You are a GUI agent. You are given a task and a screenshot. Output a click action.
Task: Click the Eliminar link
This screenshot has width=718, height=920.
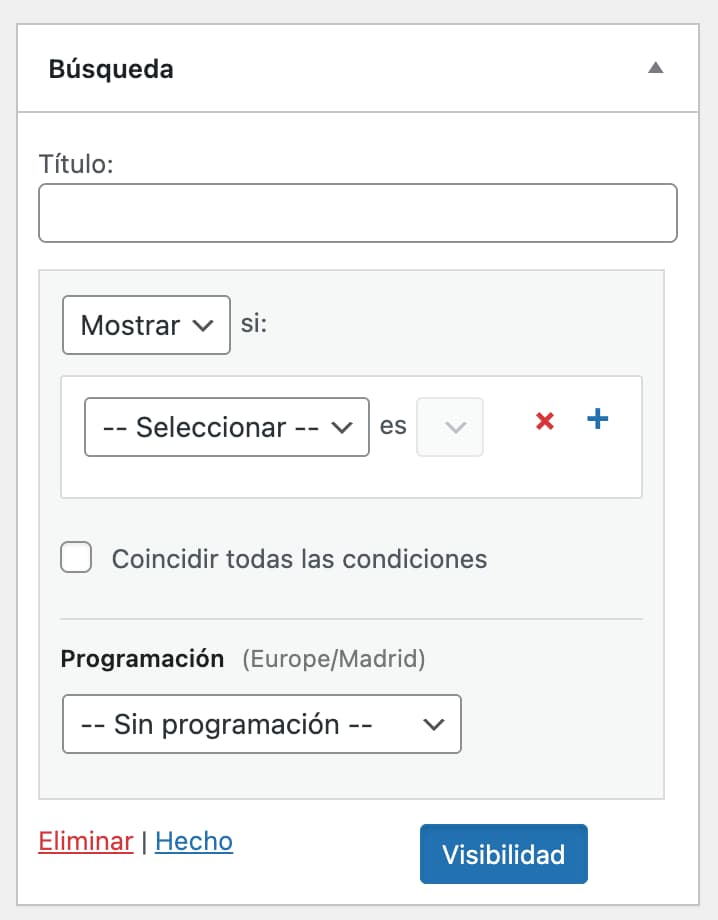click(x=86, y=841)
